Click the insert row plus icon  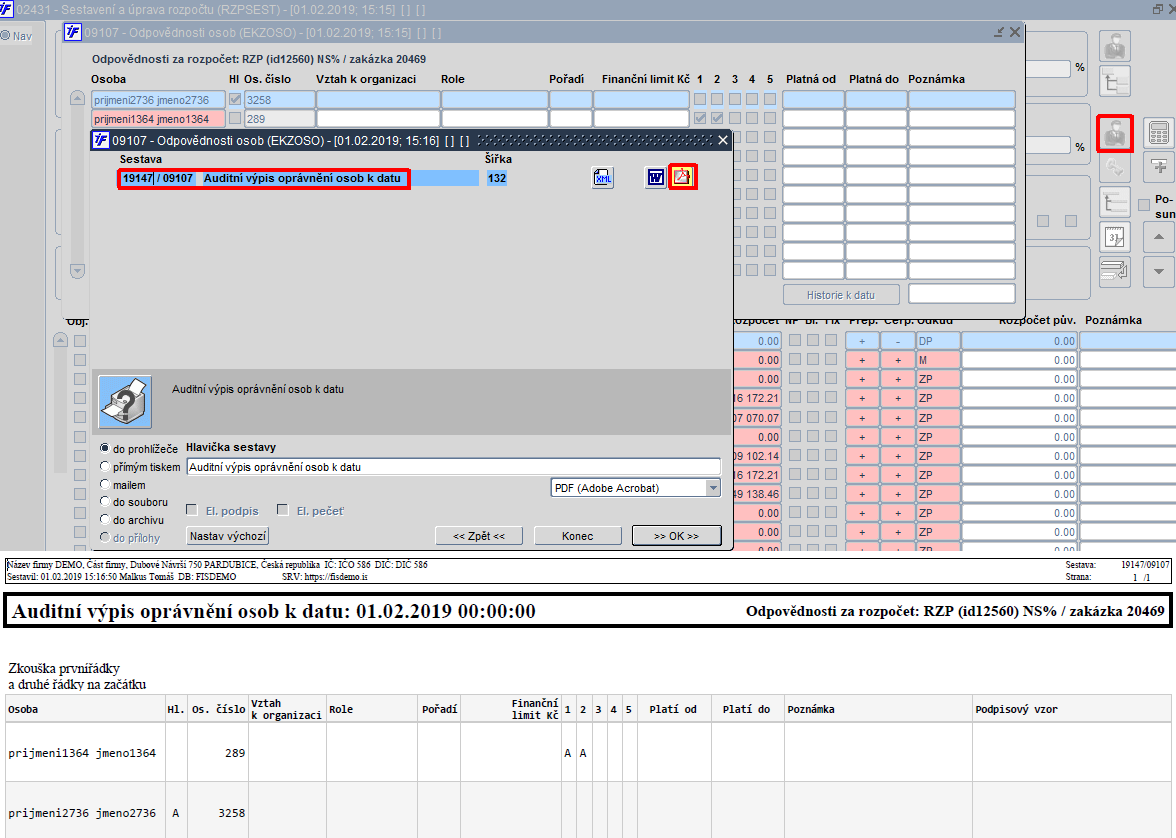click(1159, 167)
